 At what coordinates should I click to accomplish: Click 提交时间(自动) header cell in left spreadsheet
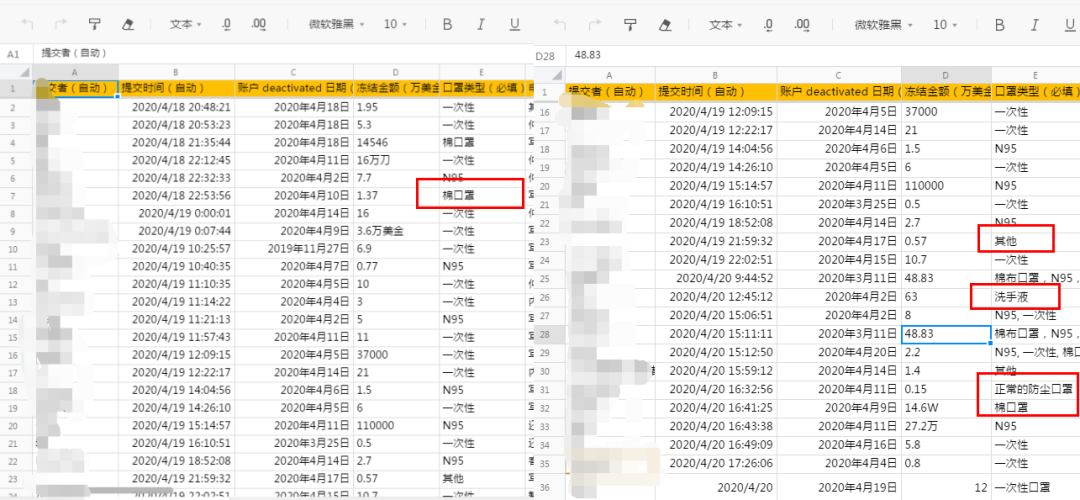tap(176, 88)
